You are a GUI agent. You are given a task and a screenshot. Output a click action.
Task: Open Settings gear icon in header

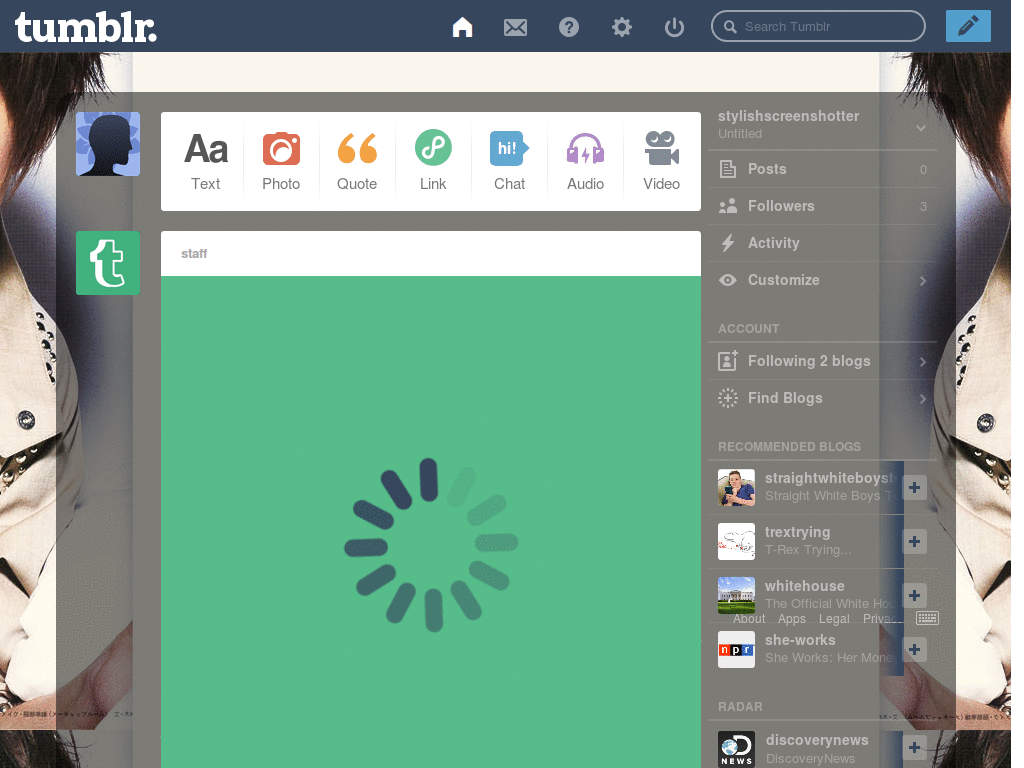click(x=622, y=27)
